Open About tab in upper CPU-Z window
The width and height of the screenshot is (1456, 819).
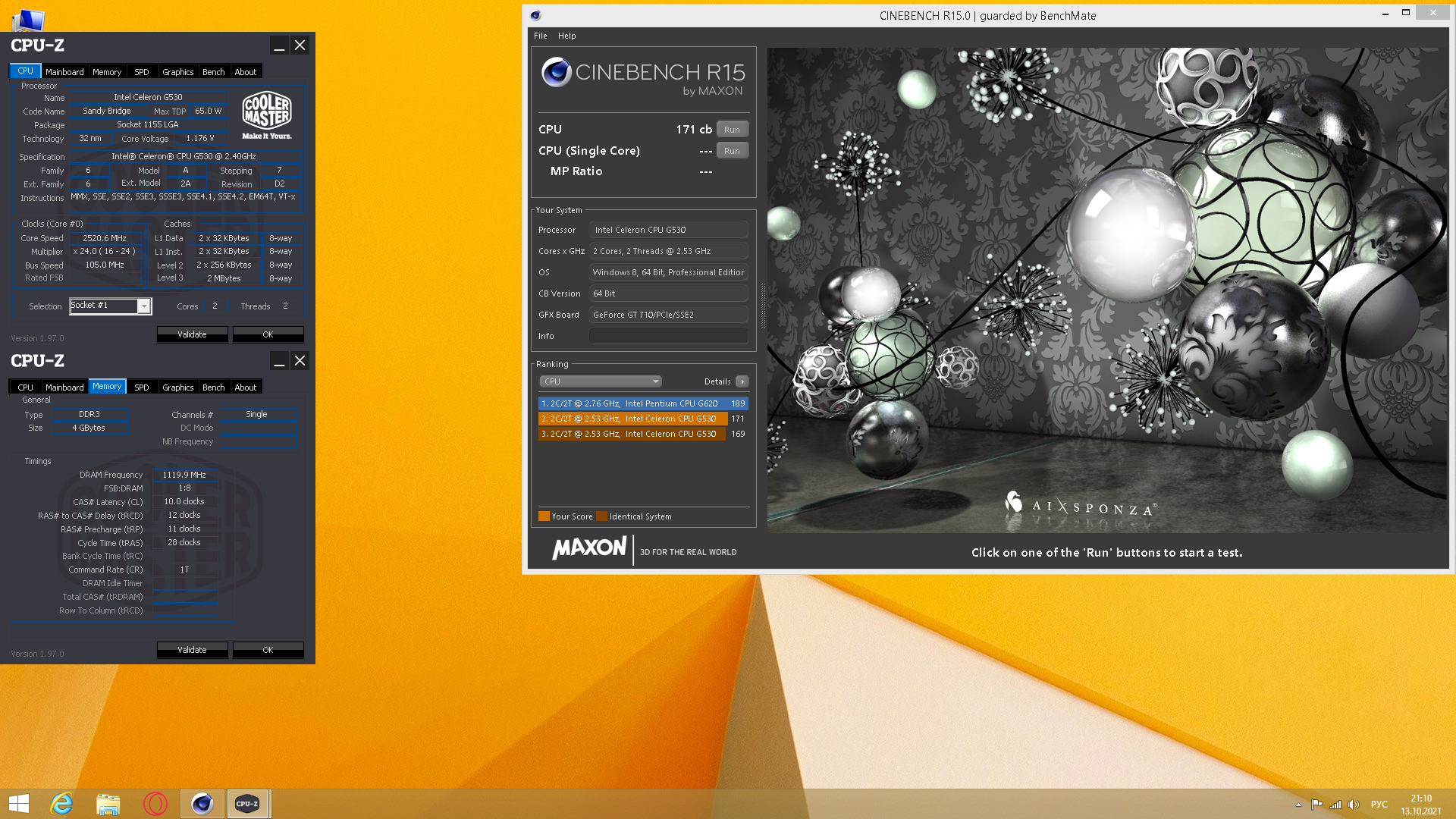[x=246, y=72]
